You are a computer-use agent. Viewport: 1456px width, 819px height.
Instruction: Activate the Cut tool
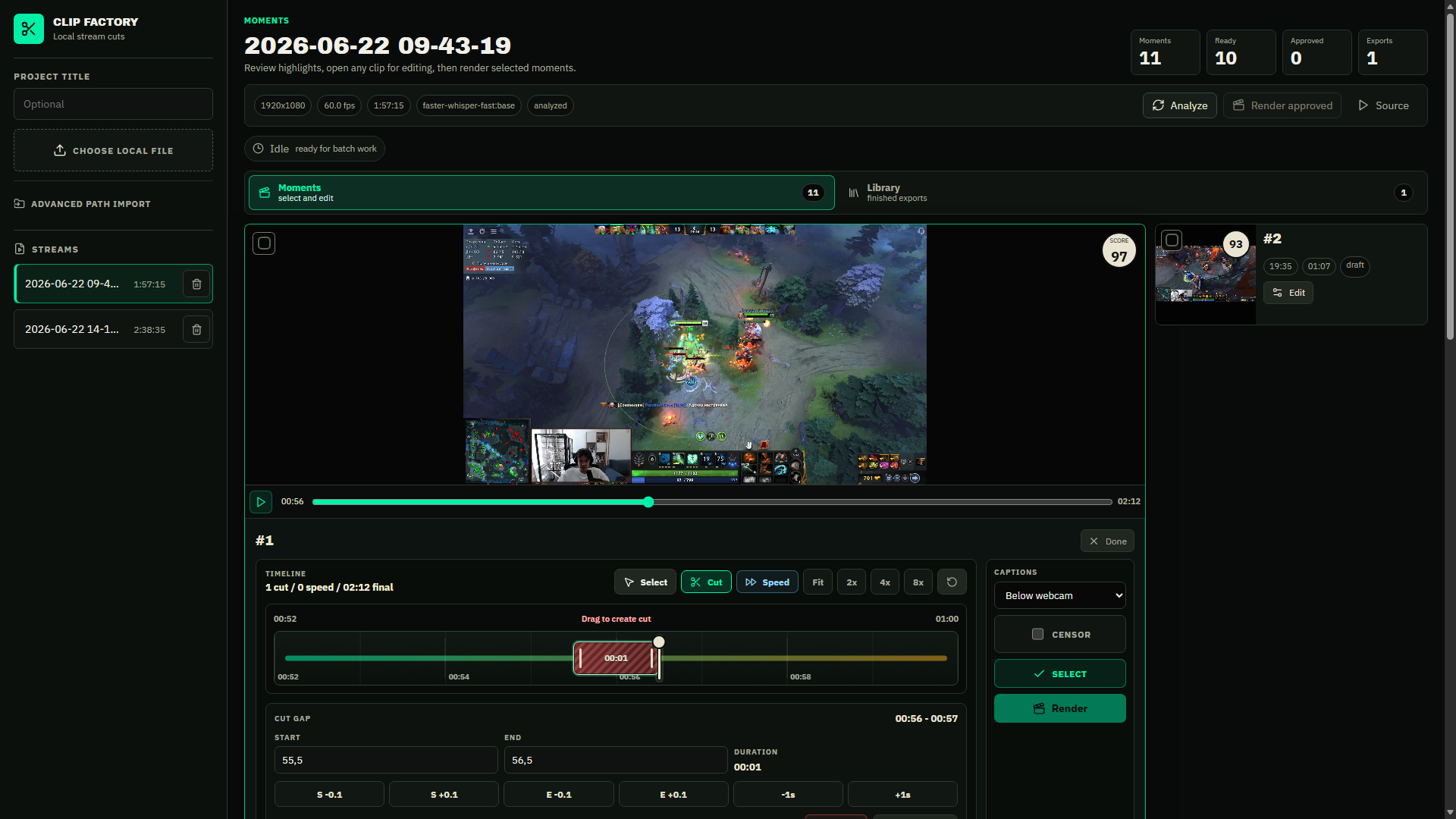[706, 582]
